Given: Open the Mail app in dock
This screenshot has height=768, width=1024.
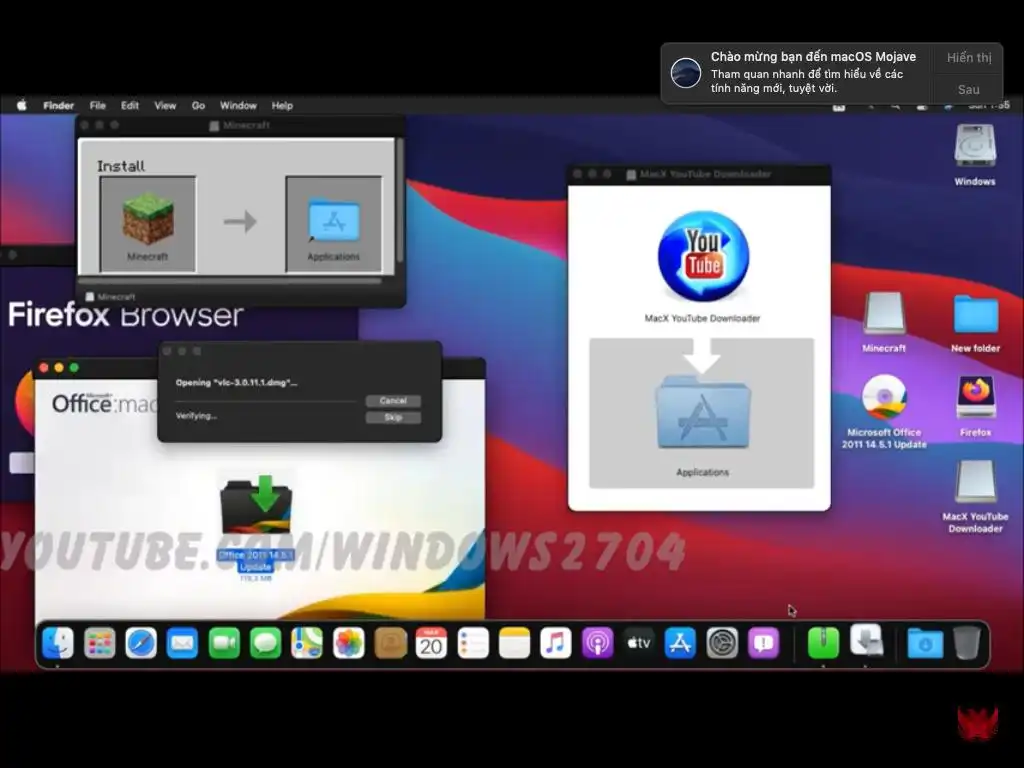Looking at the screenshot, I should (182, 643).
